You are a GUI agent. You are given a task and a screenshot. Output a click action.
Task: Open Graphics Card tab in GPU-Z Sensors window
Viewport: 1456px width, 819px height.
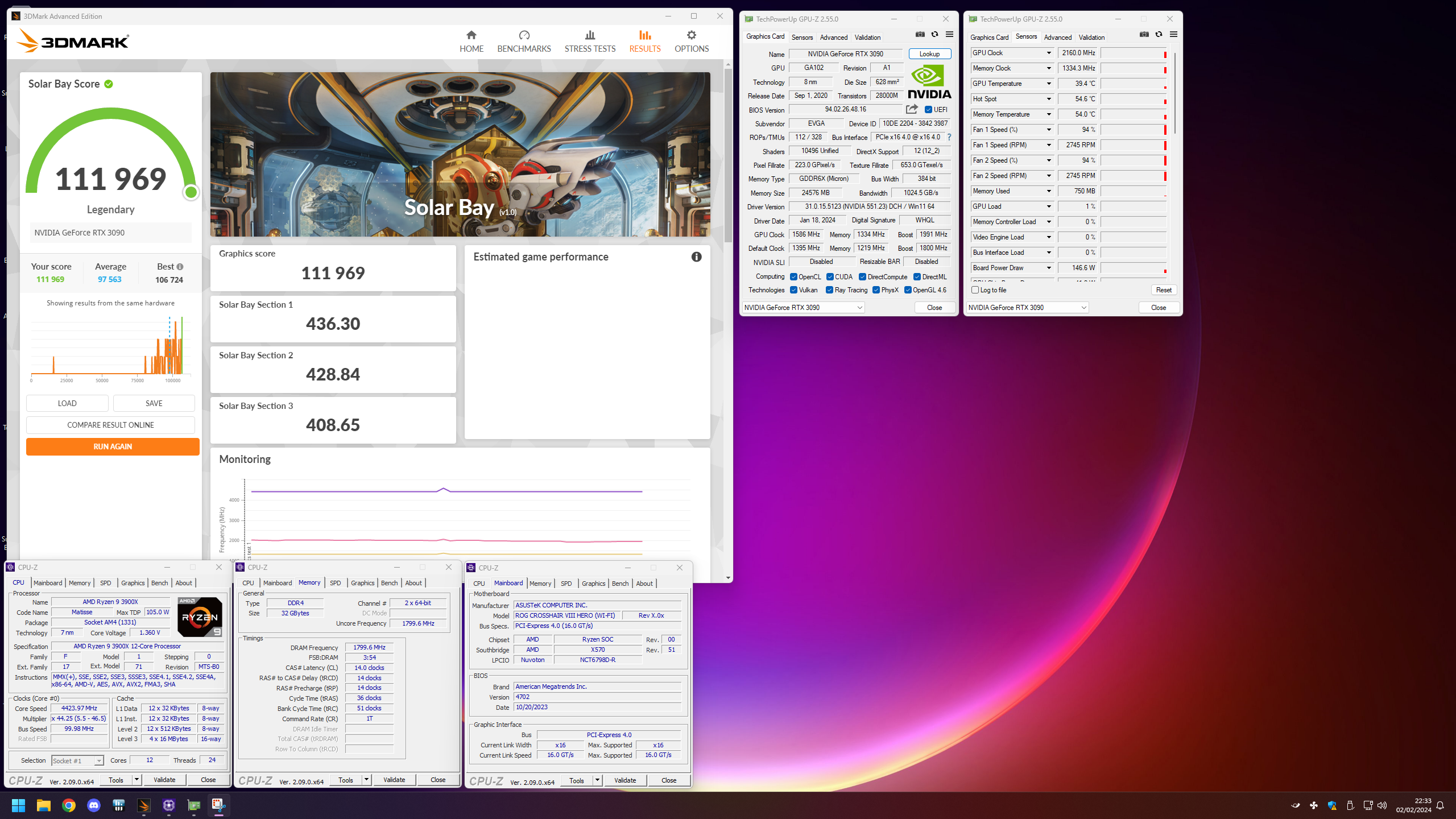989,38
